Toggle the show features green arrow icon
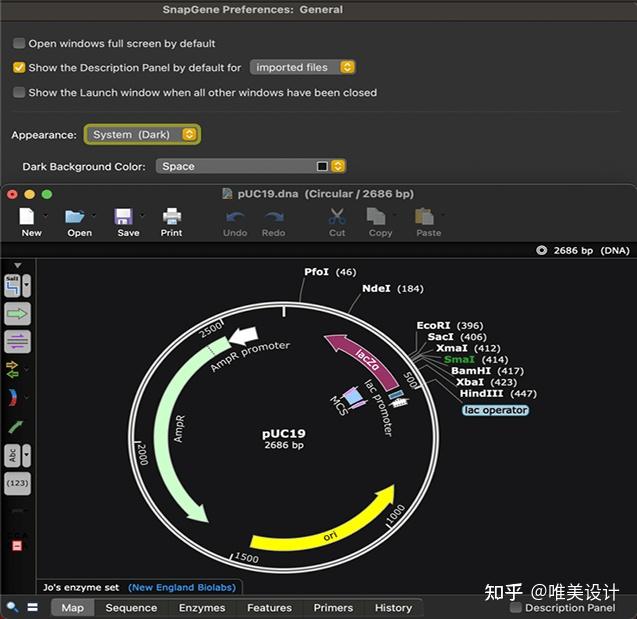The image size is (637, 619). point(17,314)
